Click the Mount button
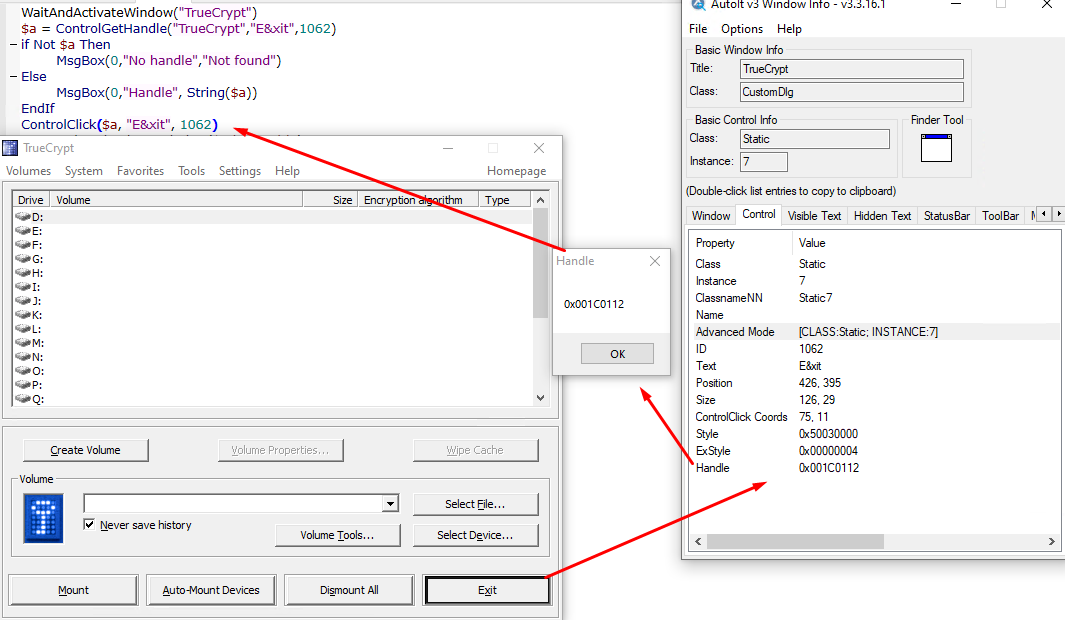The height and width of the screenshot is (620, 1065). point(73,590)
